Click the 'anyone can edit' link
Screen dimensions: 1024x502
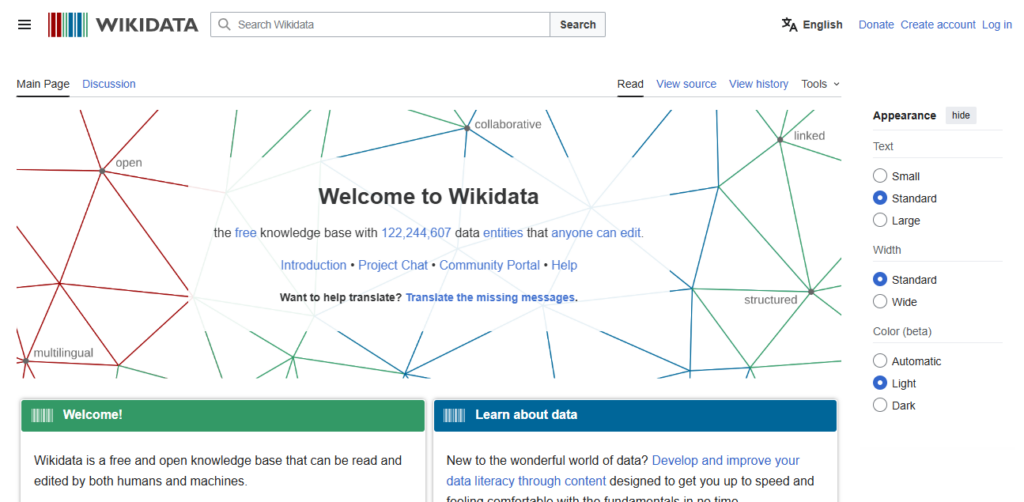597,232
